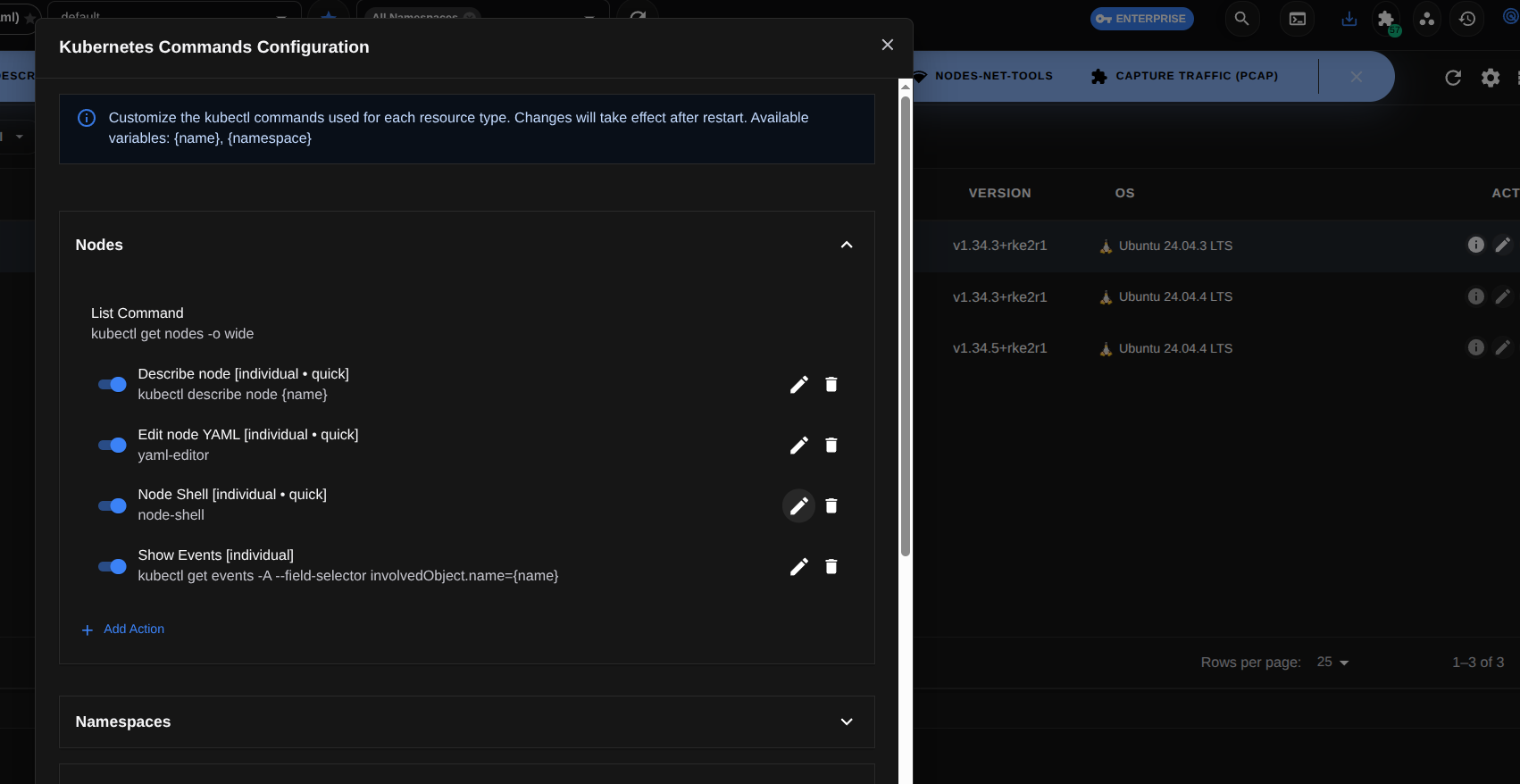Open the plugins puzzle icon
1520x784 pixels.
click(x=1387, y=19)
